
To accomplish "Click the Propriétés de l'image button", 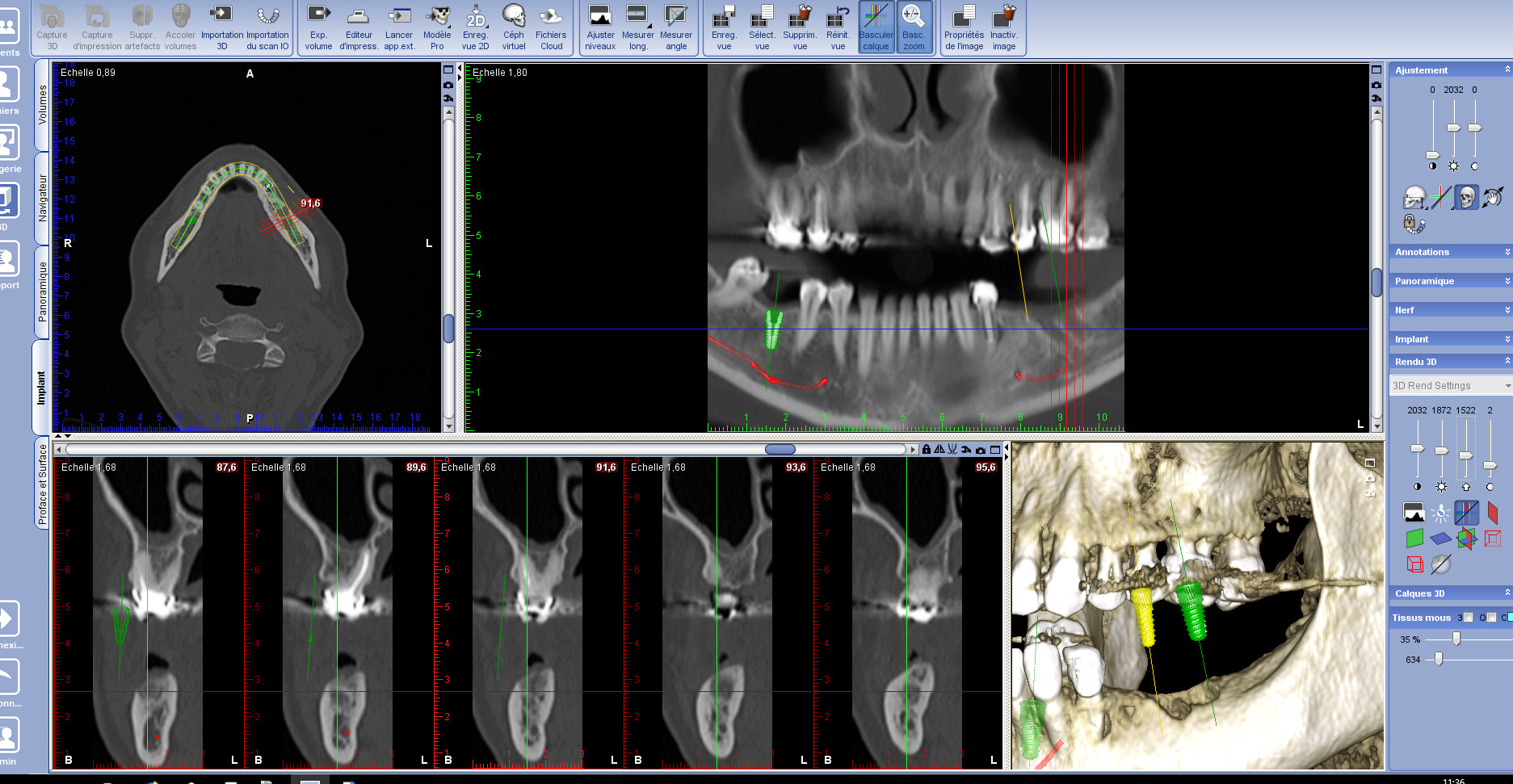I will pos(964,27).
